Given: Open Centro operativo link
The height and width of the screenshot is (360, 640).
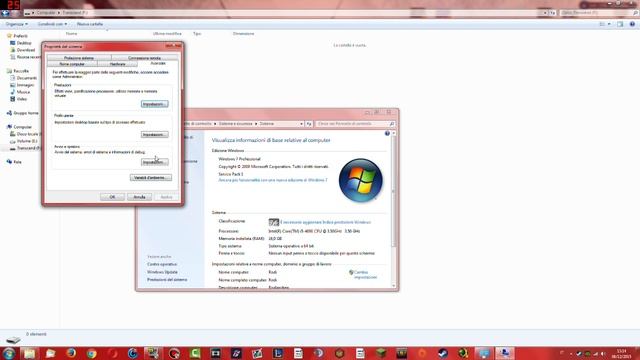Looking at the screenshot, I should click(x=162, y=264).
